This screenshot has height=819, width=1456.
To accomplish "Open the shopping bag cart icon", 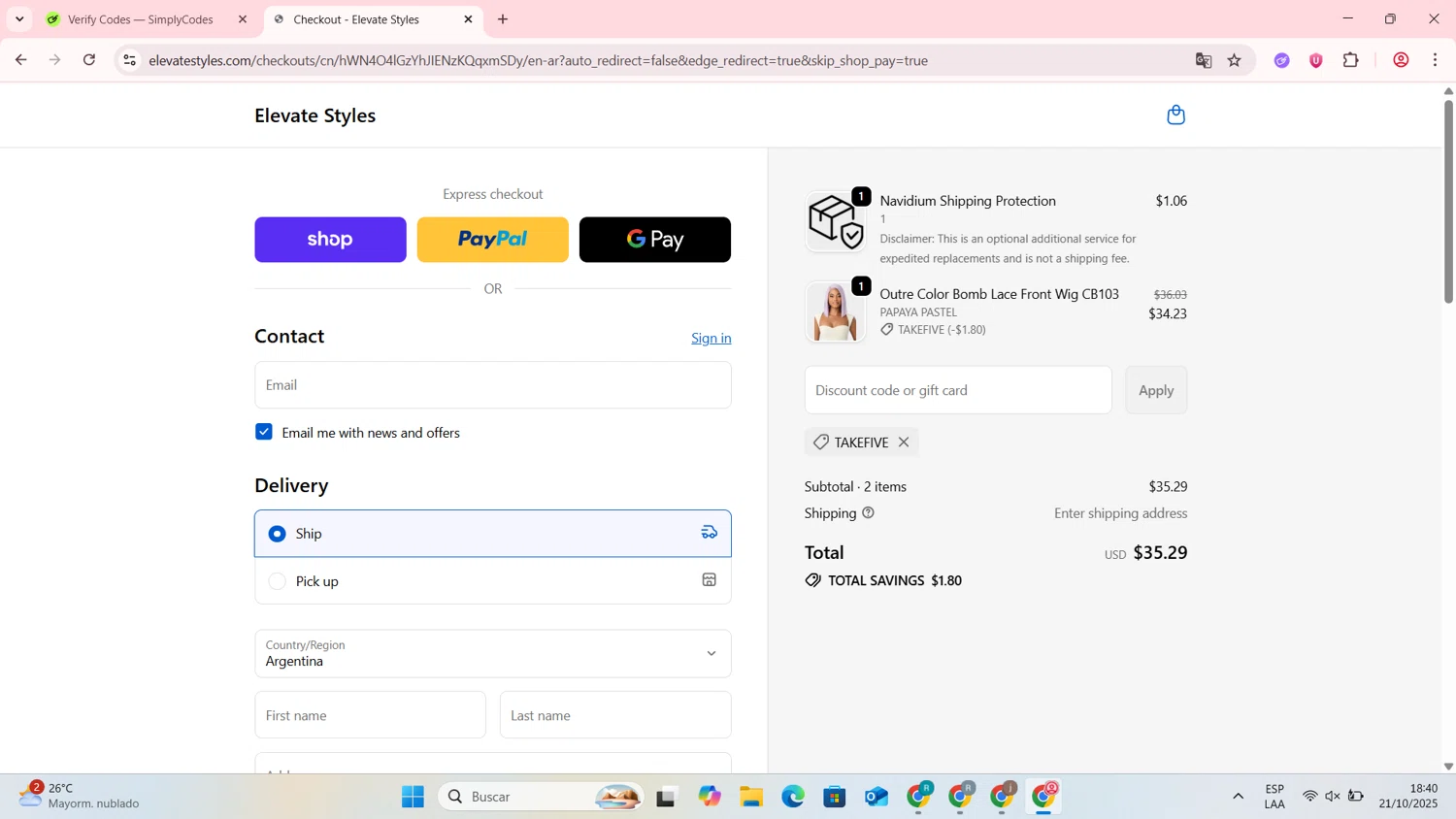I will pyautogui.click(x=1175, y=115).
